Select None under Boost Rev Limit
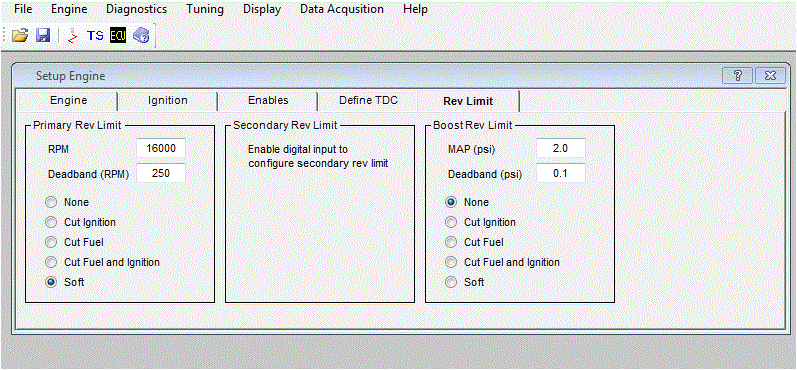The width and height of the screenshot is (797, 370). pos(451,202)
